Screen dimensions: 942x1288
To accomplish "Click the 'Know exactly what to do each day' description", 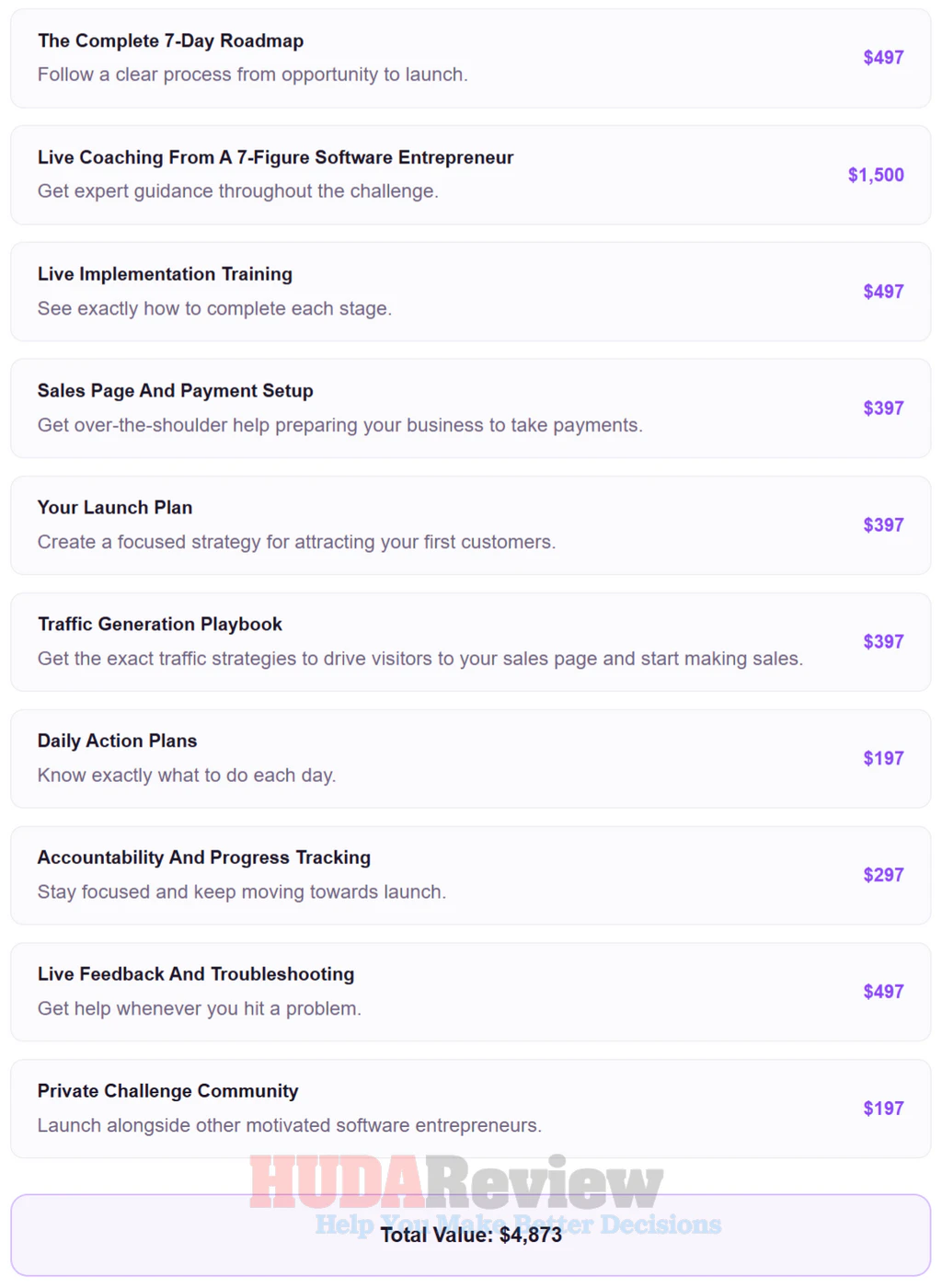I will [x=187, y=776].
